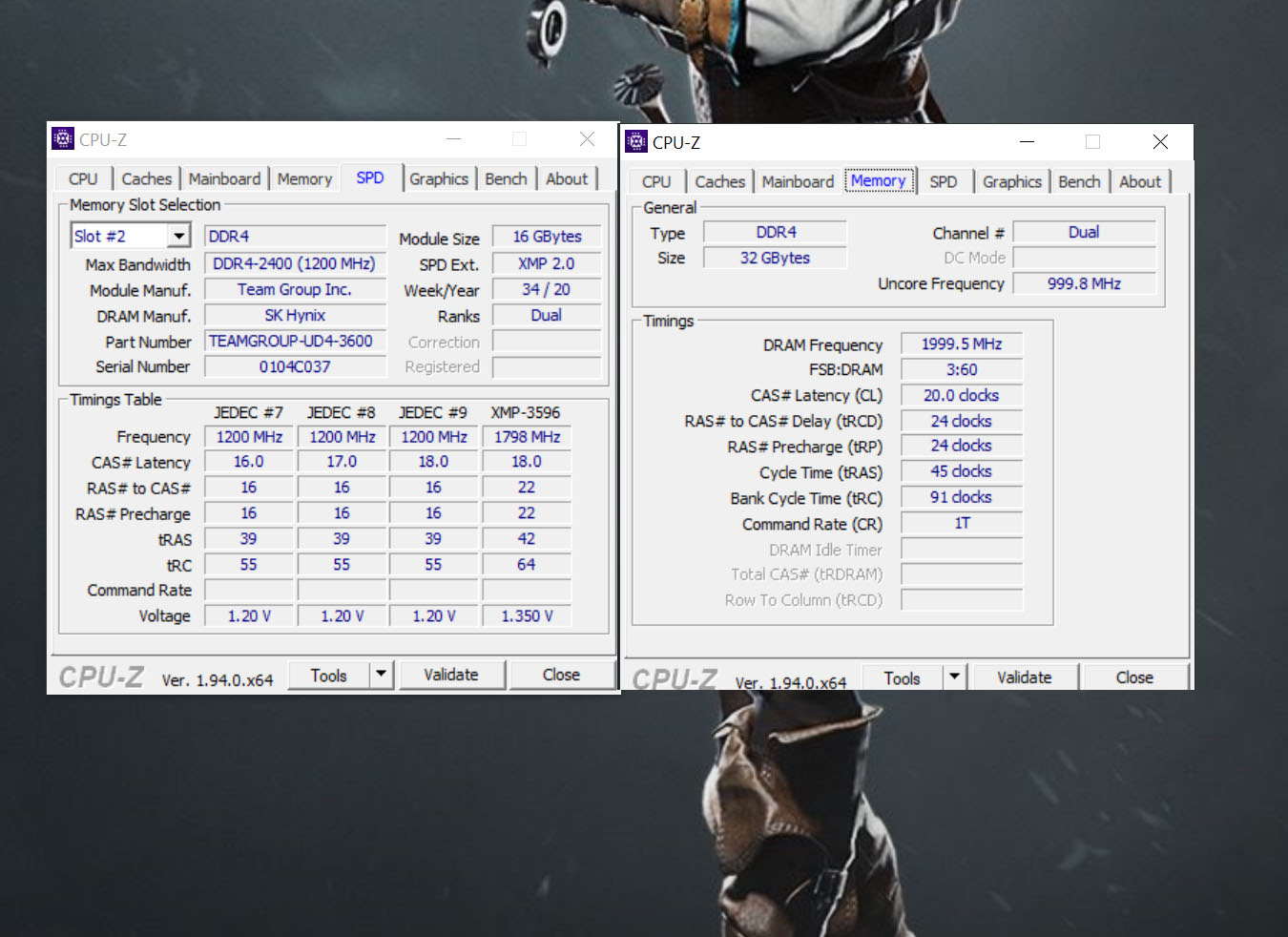Screen dimensions: 1288x937
Task: Open the Graphics tab in the right window
Action: pos(1012,181)
